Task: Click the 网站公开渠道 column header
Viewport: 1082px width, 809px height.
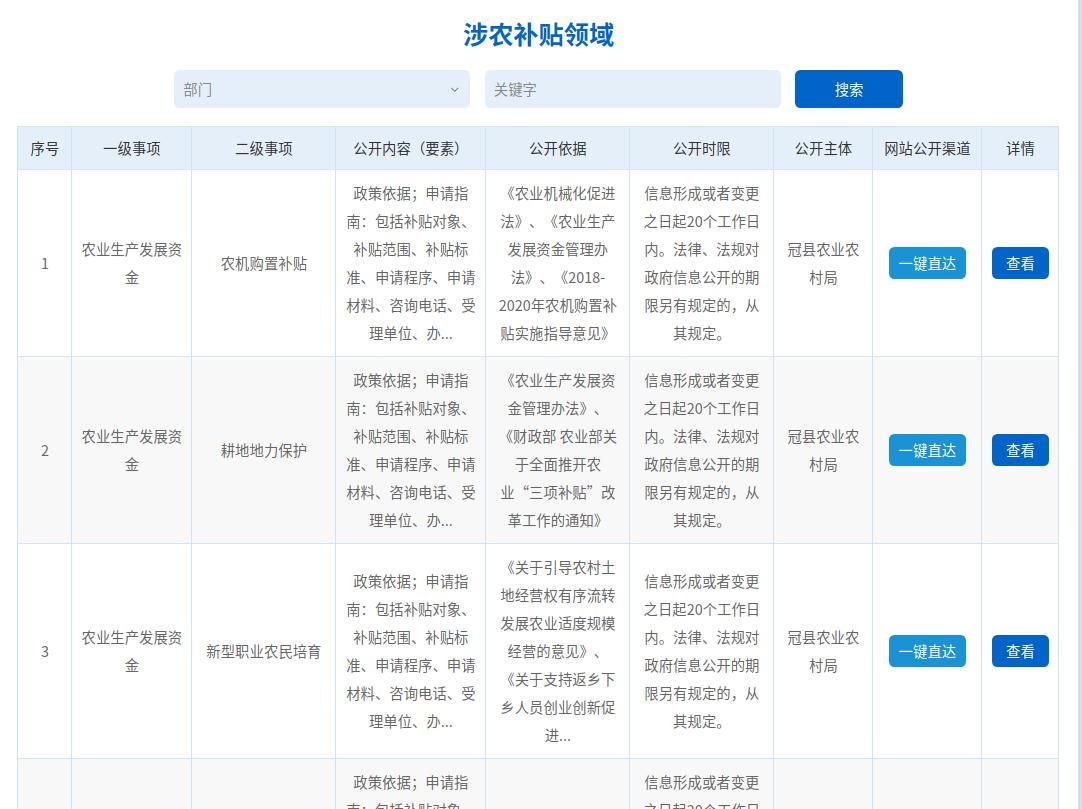Action: pos(927,148)
